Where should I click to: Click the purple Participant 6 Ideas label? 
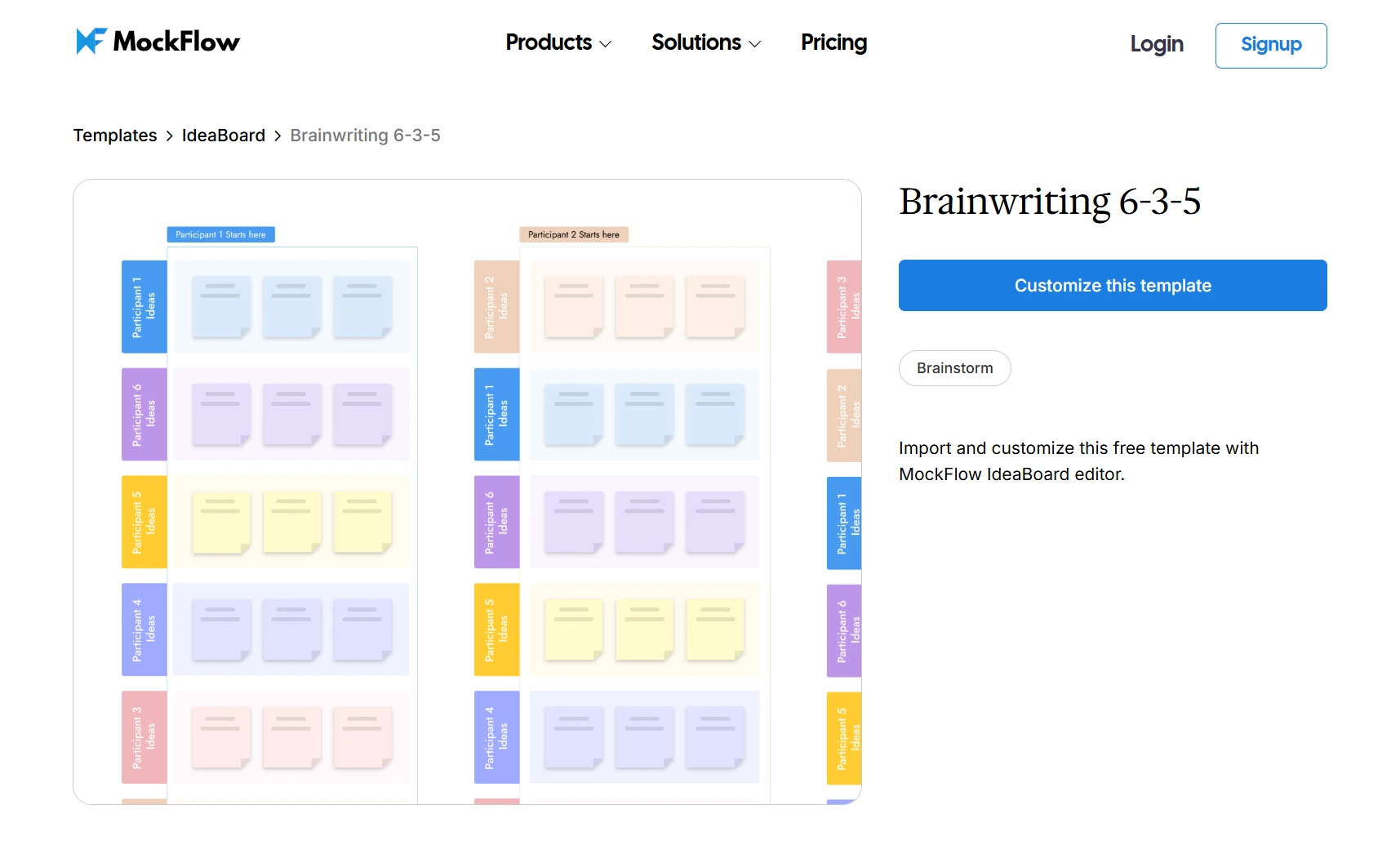click(144, 414)
